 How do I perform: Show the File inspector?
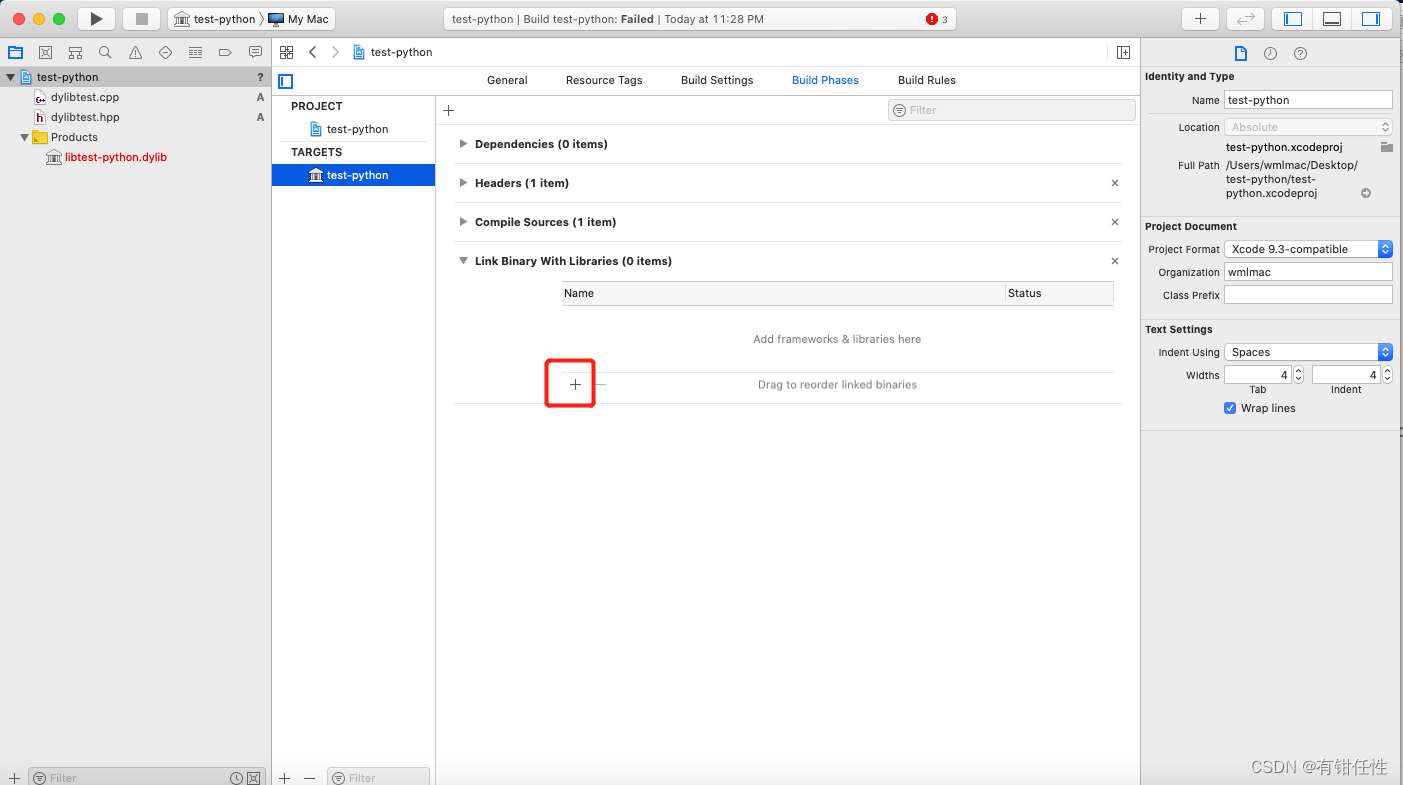pos(1240,53)
